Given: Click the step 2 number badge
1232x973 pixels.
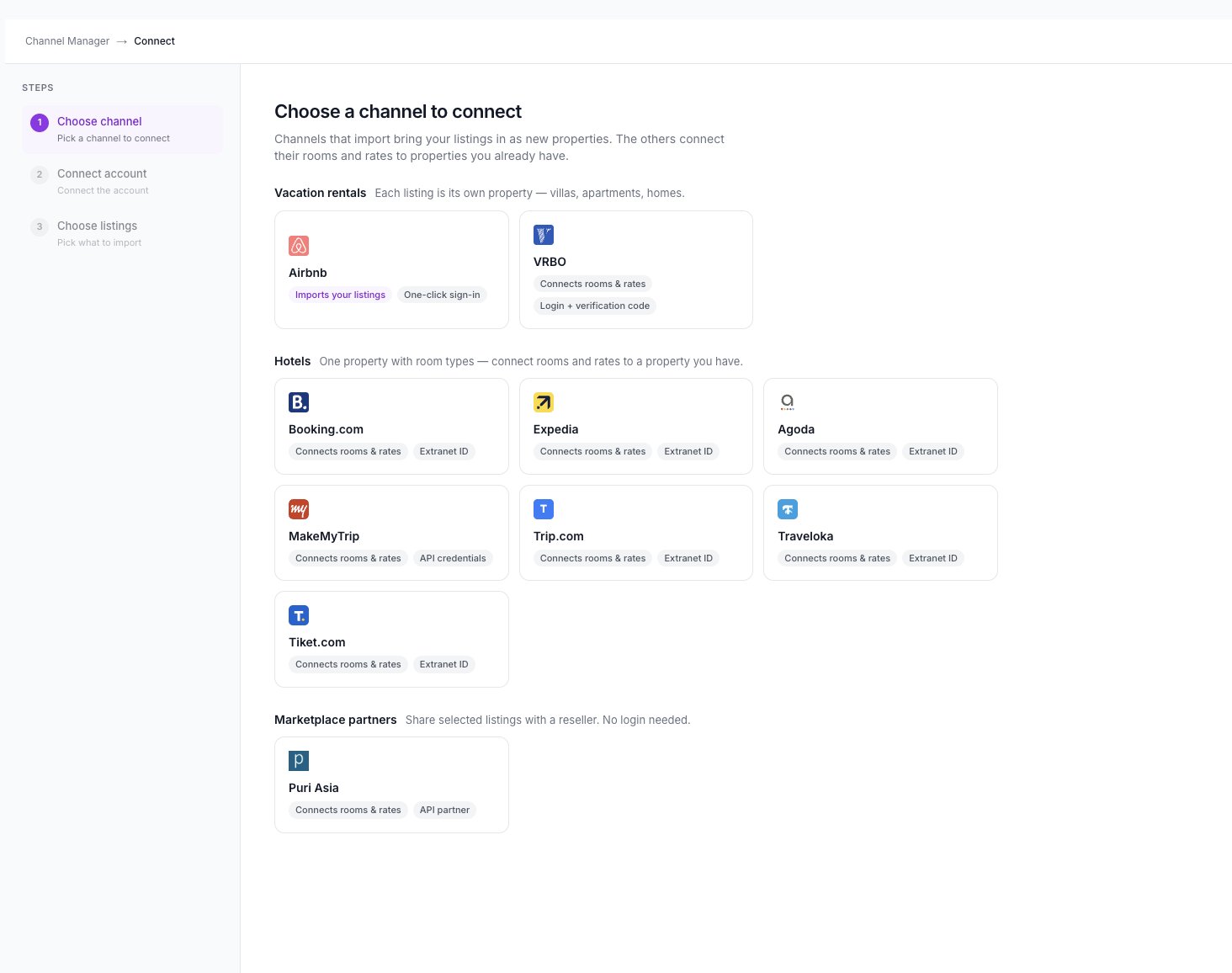Looking at the screenshot, I should pyautogui.click(x=40, y=175).
